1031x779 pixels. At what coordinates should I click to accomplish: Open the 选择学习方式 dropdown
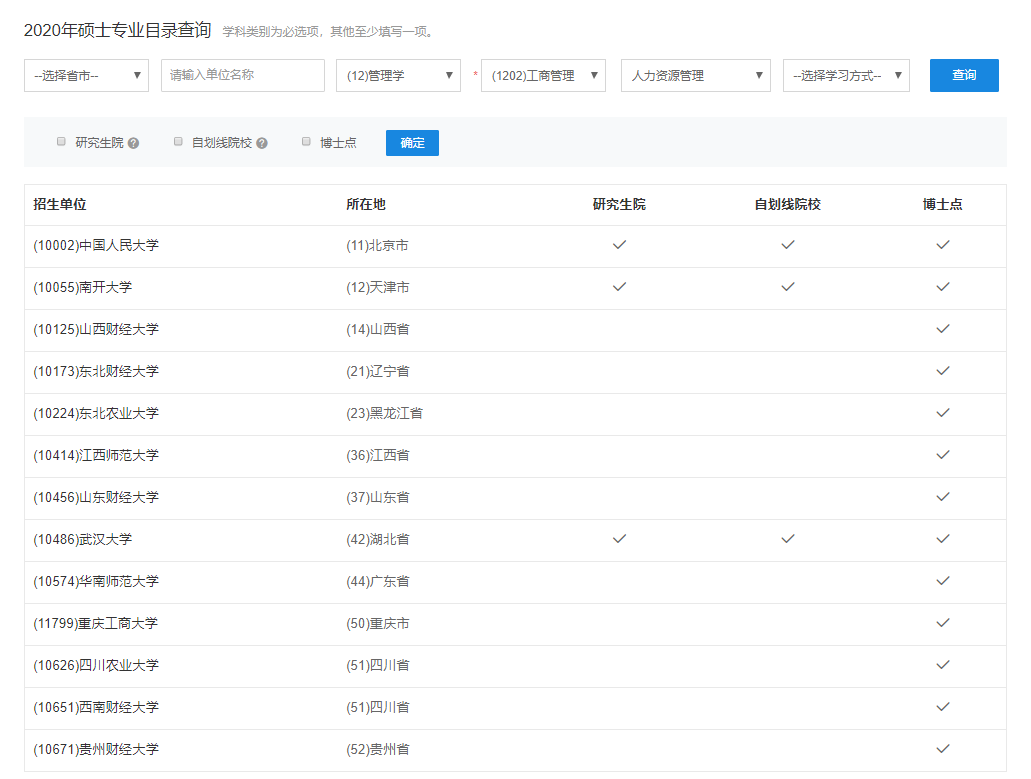[x=846, y=75]
